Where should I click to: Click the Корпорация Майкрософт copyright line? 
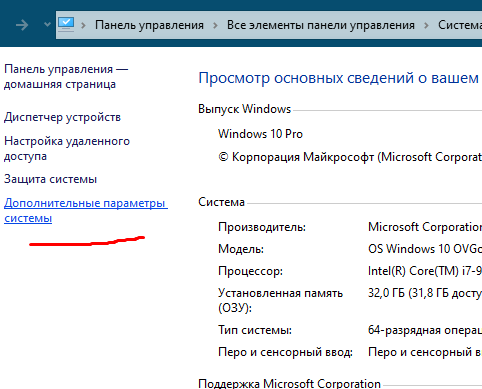tap(350, 157)
